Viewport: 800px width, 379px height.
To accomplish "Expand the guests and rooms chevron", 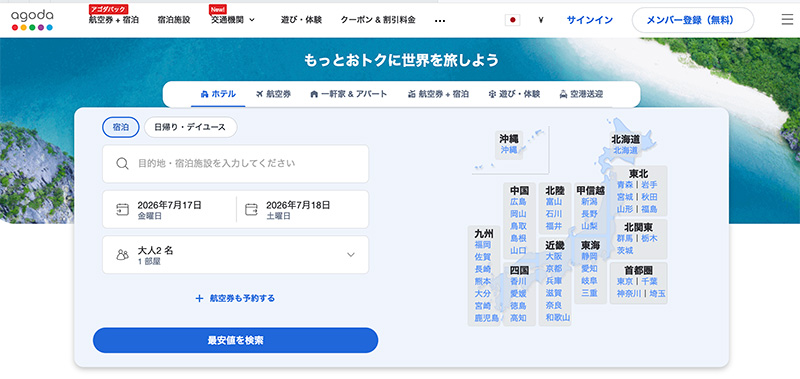I will pyautogui.click(x=351, y=255).
